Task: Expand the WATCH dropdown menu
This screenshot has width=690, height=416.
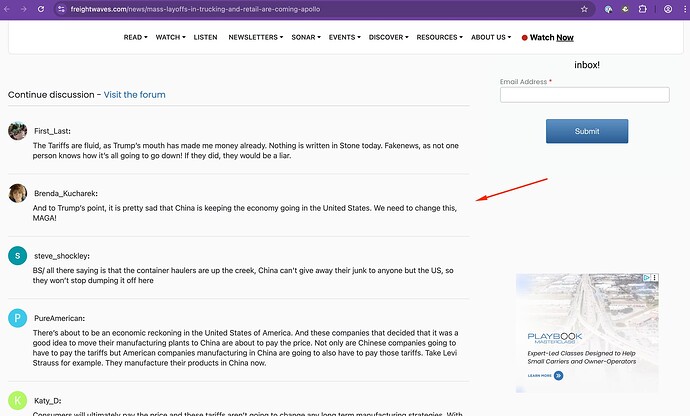Action: click(x=170, y=37)
